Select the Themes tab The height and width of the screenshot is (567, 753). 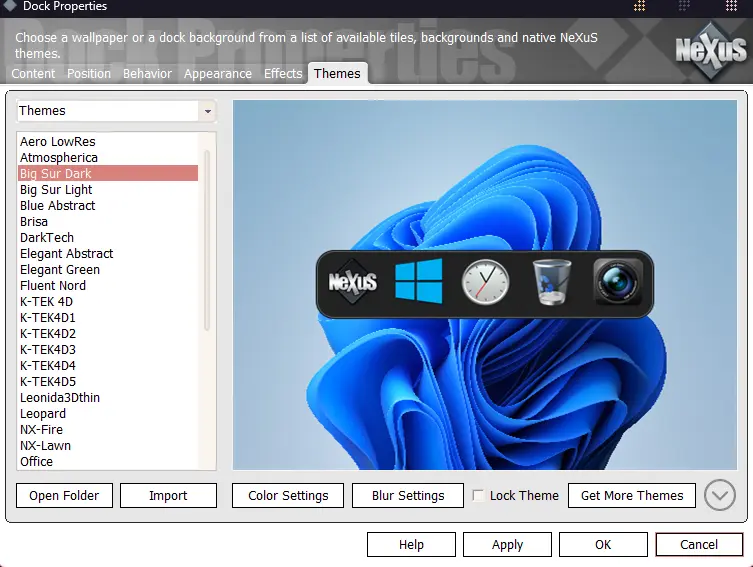(x=337, y=73)
